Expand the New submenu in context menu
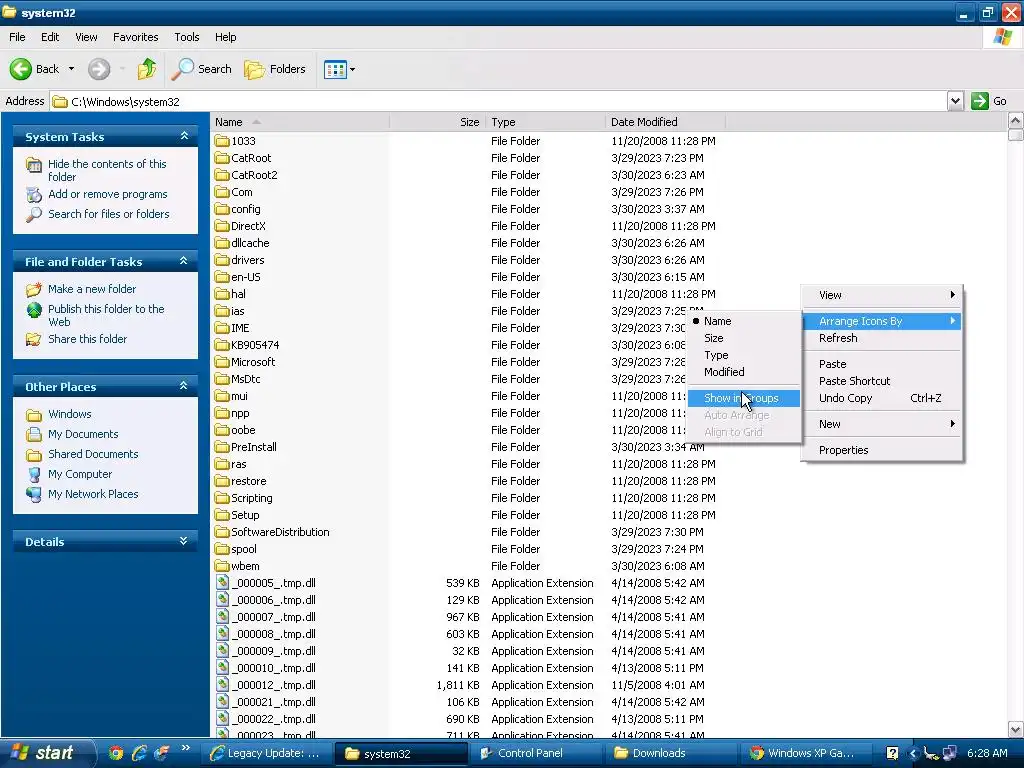The image size is (1024, 768). (881, 424)
